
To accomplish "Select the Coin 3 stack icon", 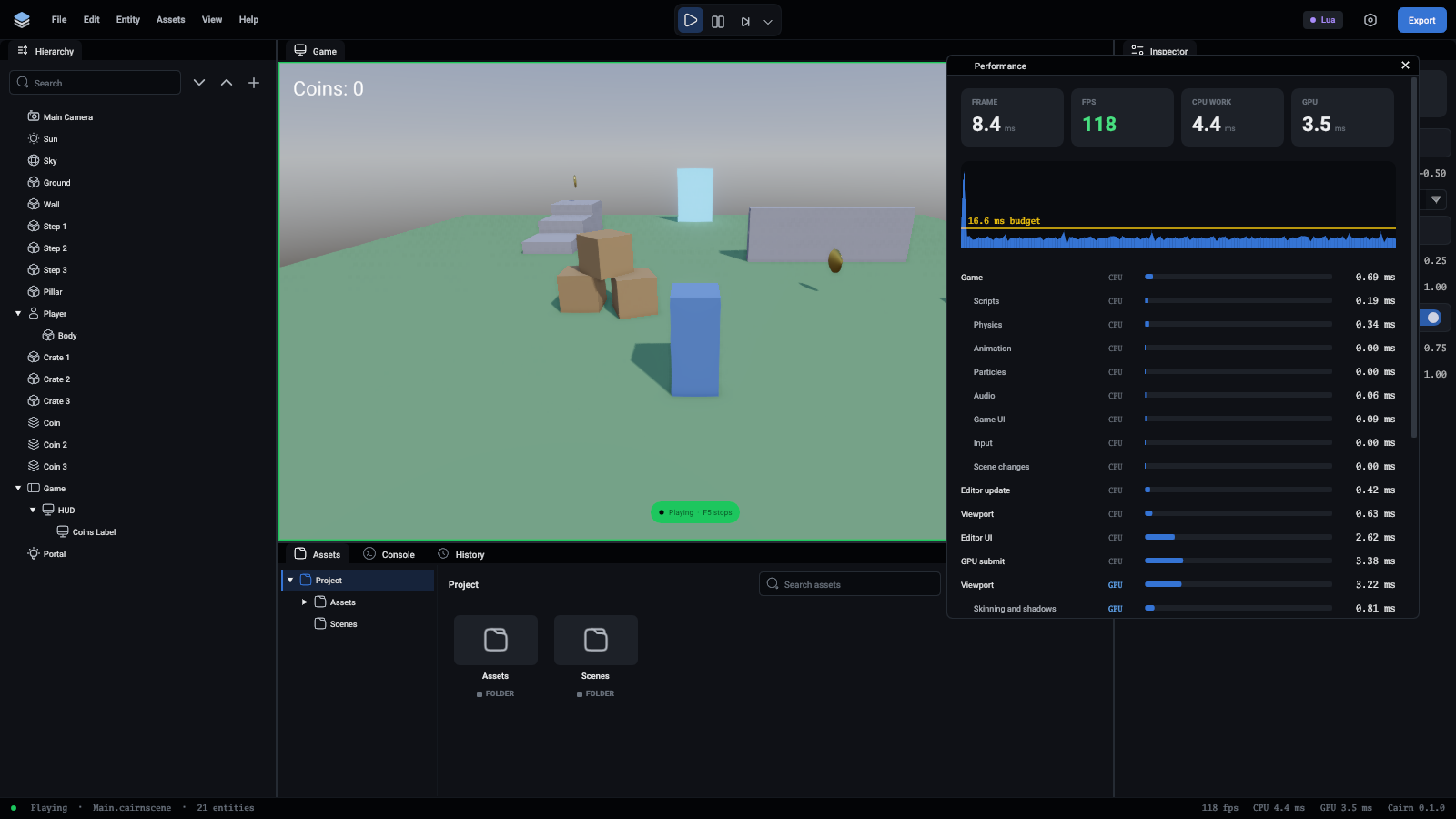I will [34, 466].
